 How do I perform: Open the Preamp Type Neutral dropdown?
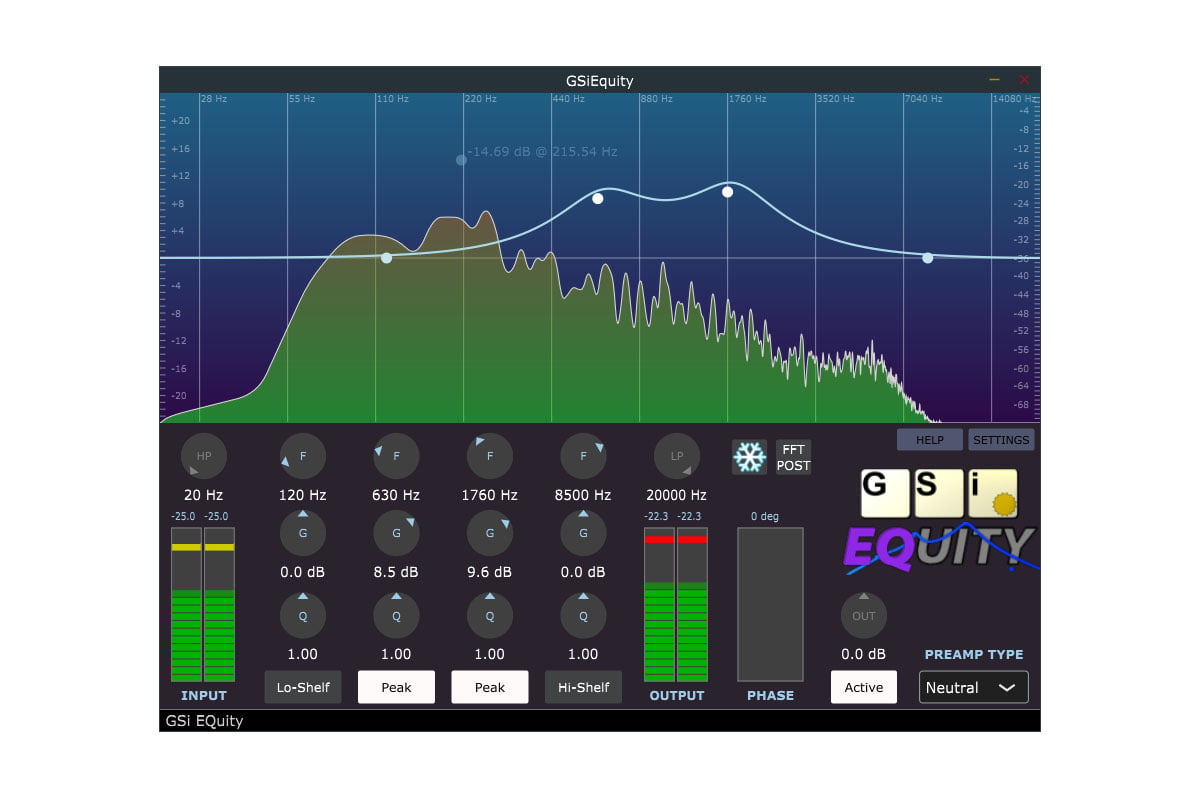pyautogui.click(x=974, y=687)
